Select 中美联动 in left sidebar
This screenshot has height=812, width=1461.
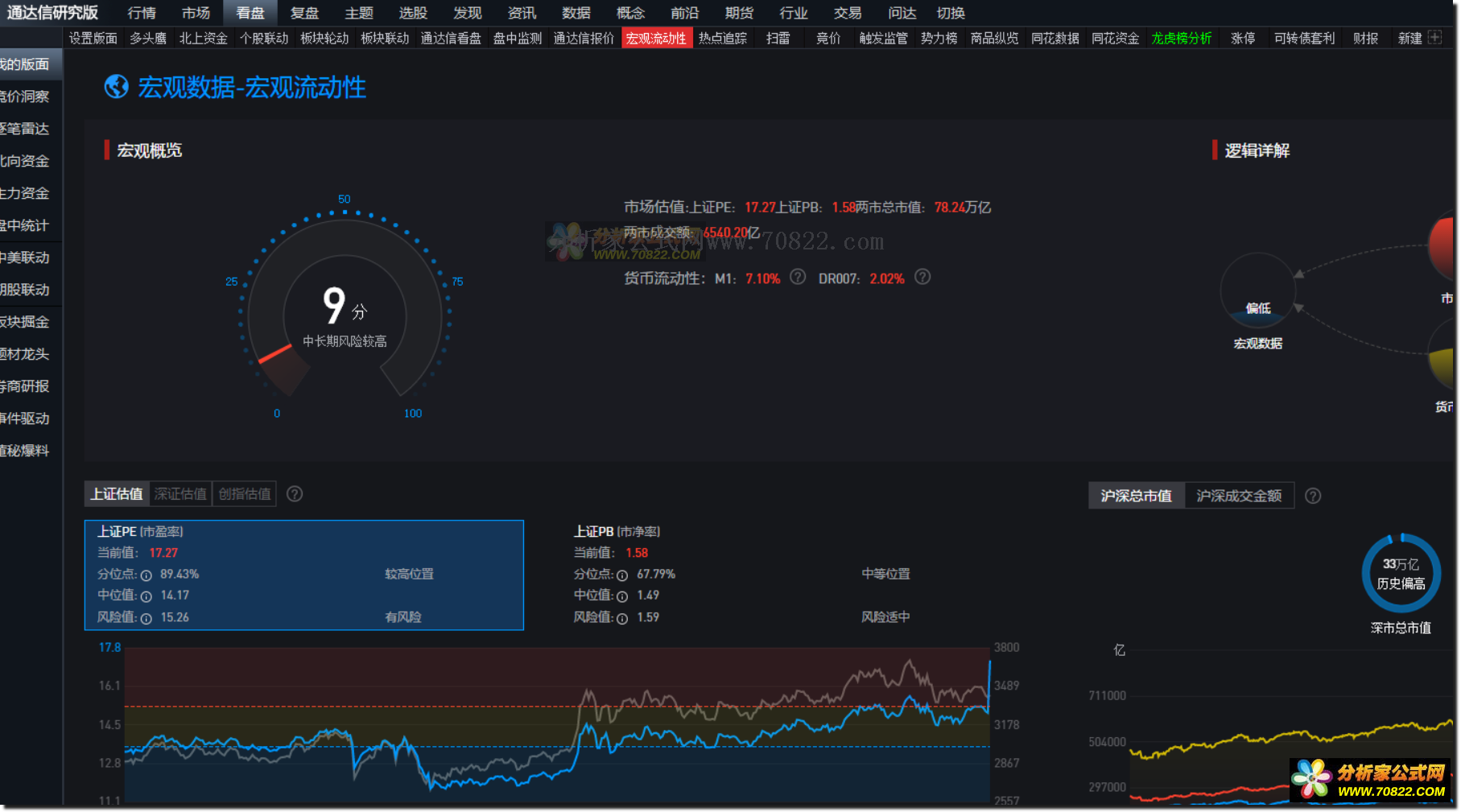tap(31, 258)
